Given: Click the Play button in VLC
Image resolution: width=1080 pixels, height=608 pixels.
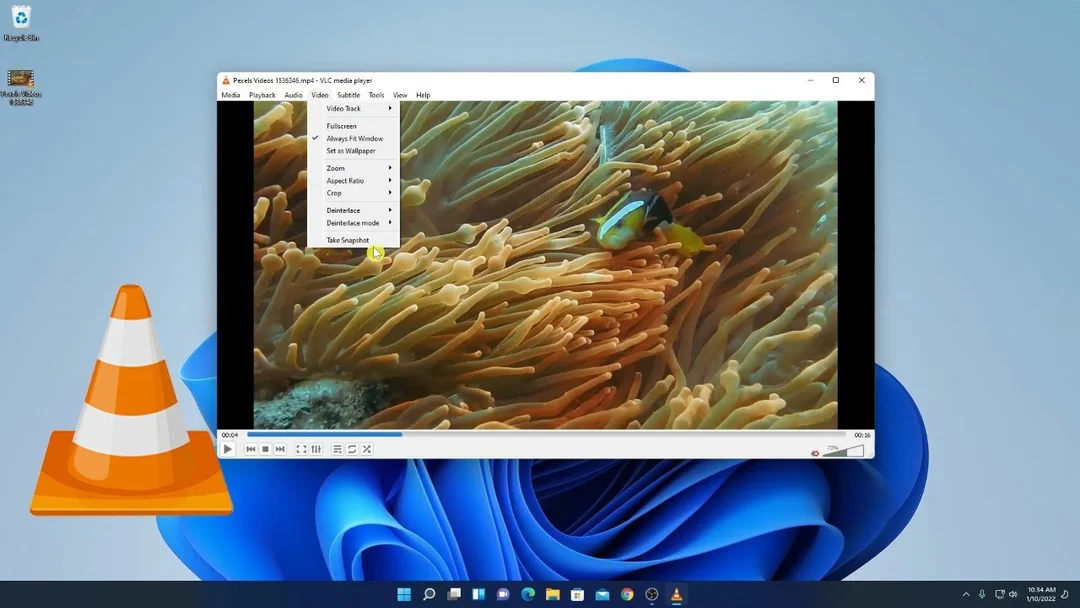Looking at the screenshot, I should 227,449.
